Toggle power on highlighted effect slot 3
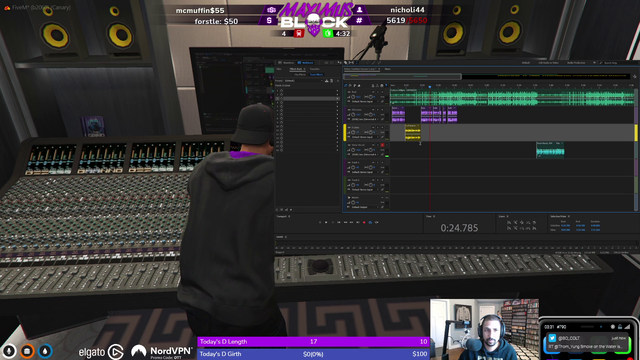 tap(281, 98)
